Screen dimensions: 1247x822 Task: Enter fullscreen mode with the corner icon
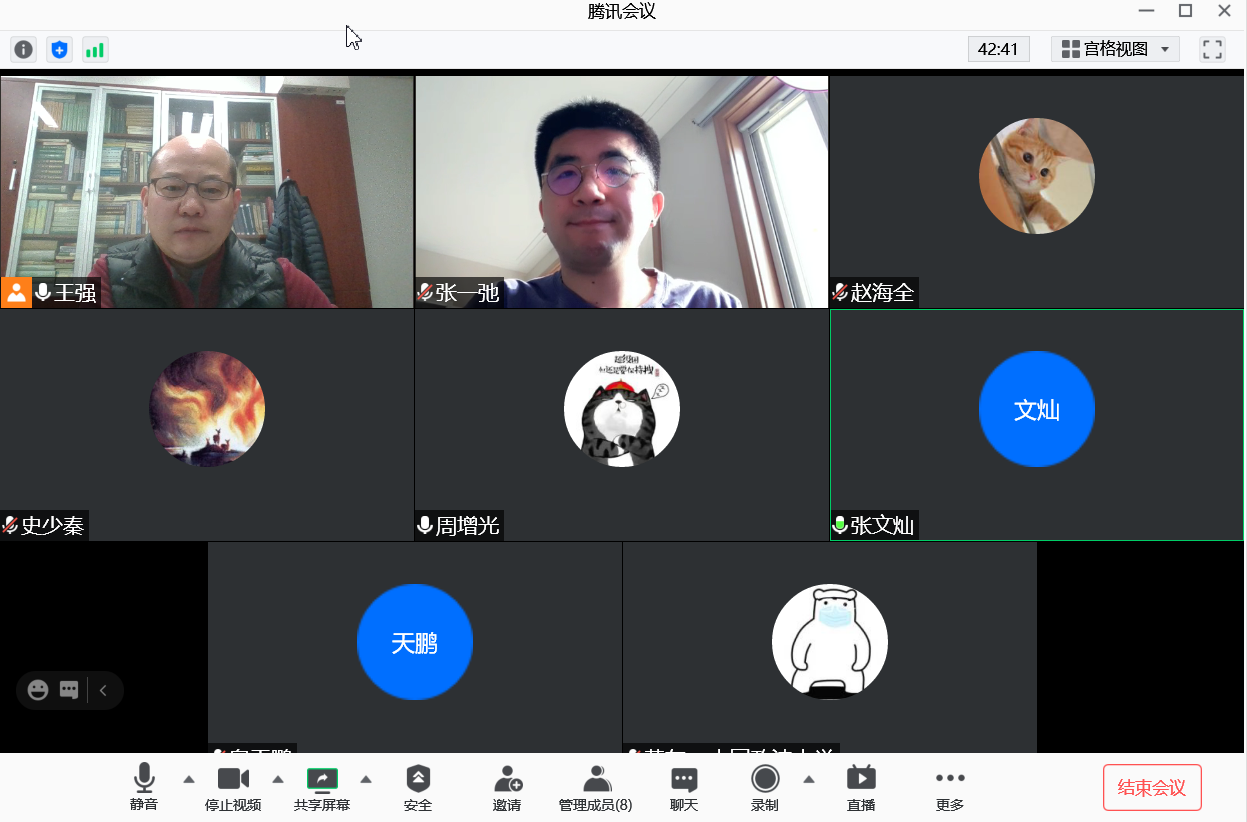pyautogui.click(x=1212, y=49)
